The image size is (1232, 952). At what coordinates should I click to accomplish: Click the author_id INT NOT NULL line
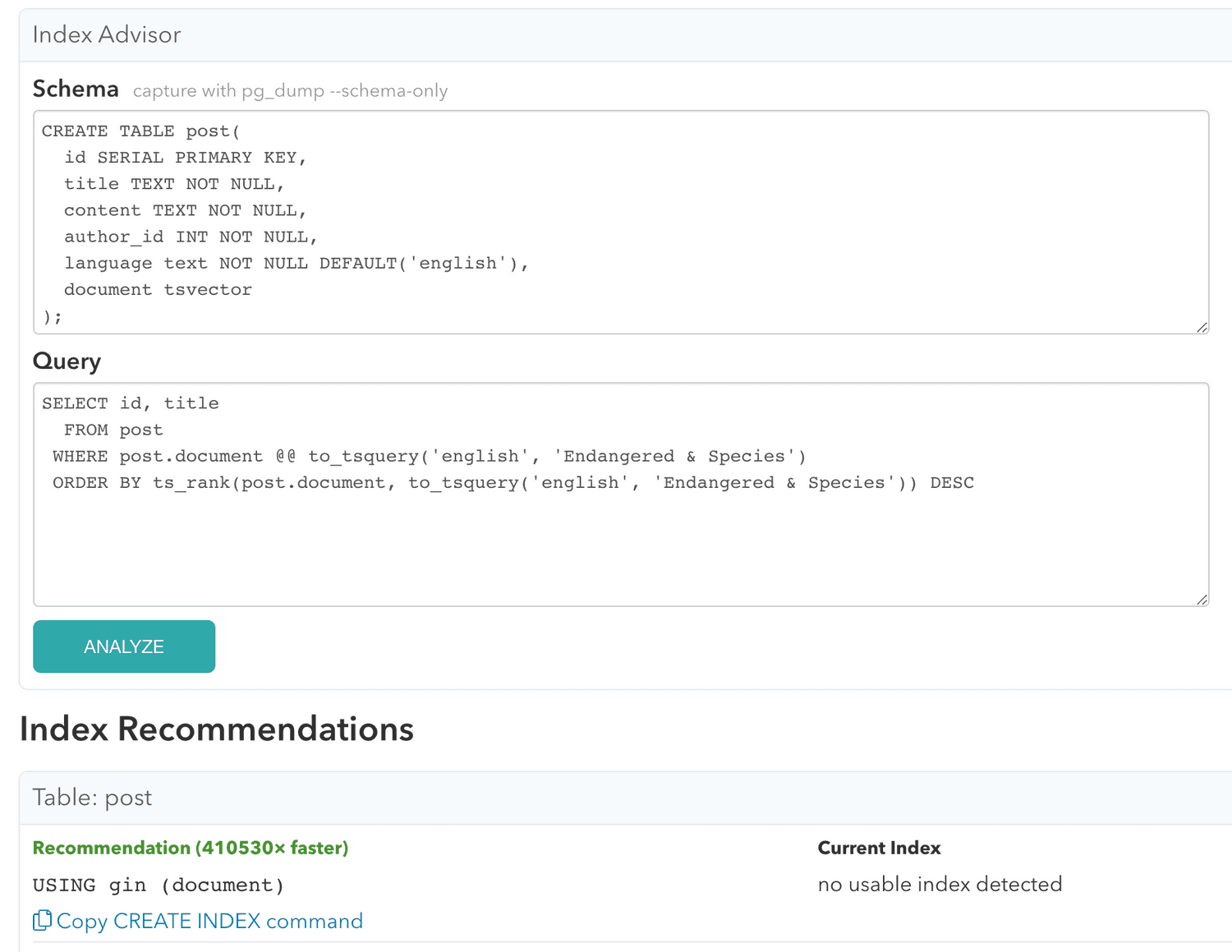click(x=191, y=237)
